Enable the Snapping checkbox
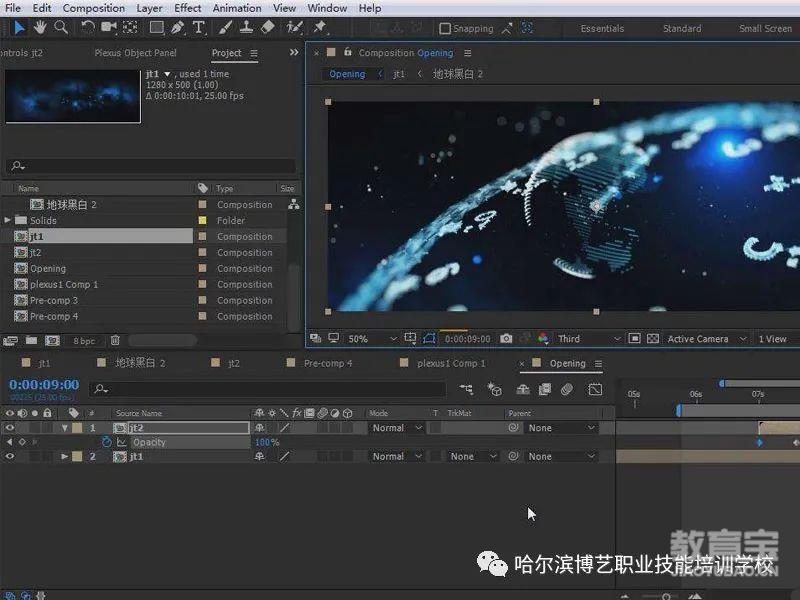The width and height of the screenshot is (800, 600). click(445, 29)
